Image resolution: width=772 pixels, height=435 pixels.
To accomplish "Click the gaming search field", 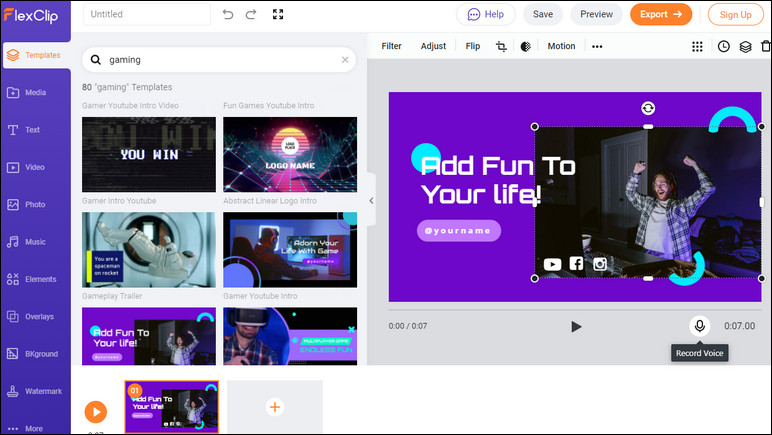I will 219,60.
